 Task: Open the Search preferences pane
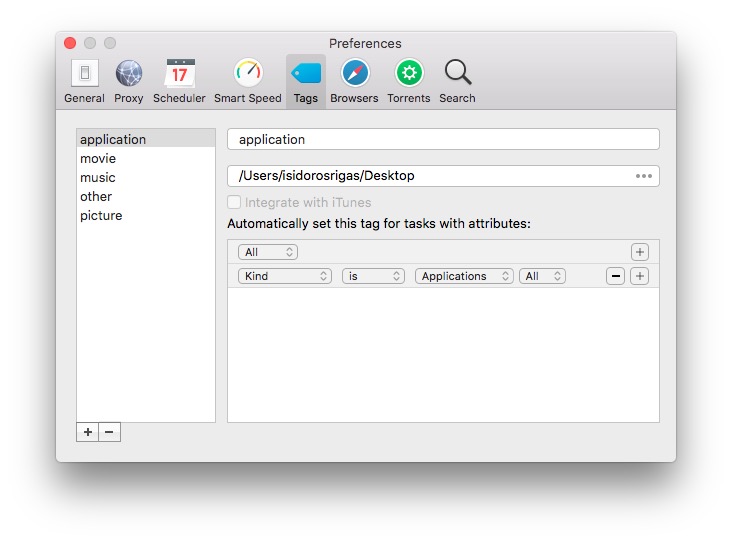[457, 80]
